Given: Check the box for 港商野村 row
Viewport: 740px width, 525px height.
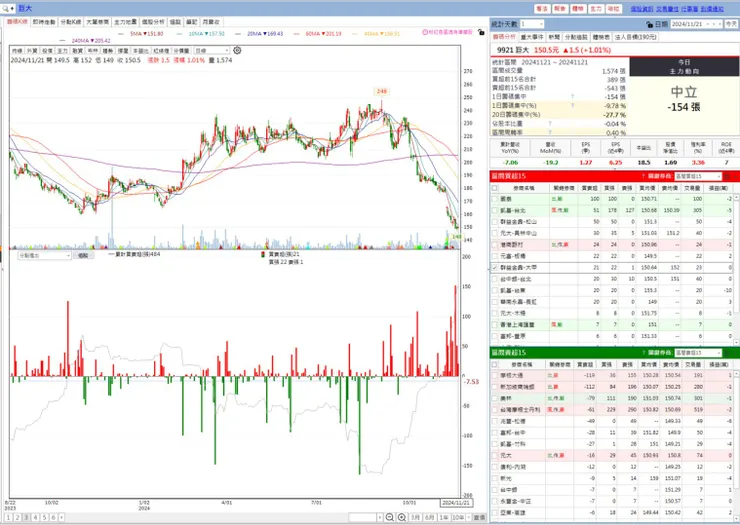Looking at the screenshot, I should pos(495,245).
